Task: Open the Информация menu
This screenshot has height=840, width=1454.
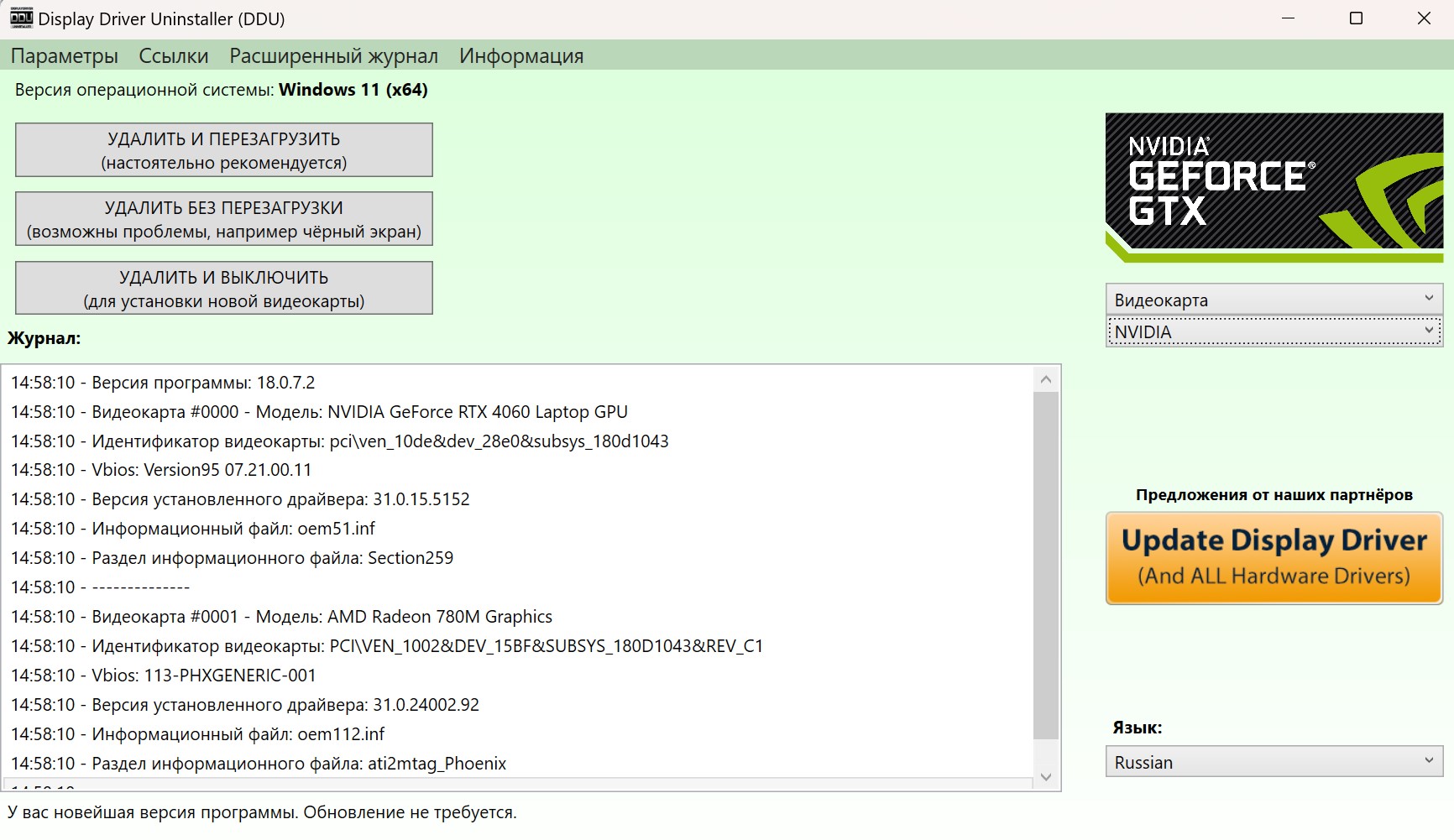Action: 521,56
